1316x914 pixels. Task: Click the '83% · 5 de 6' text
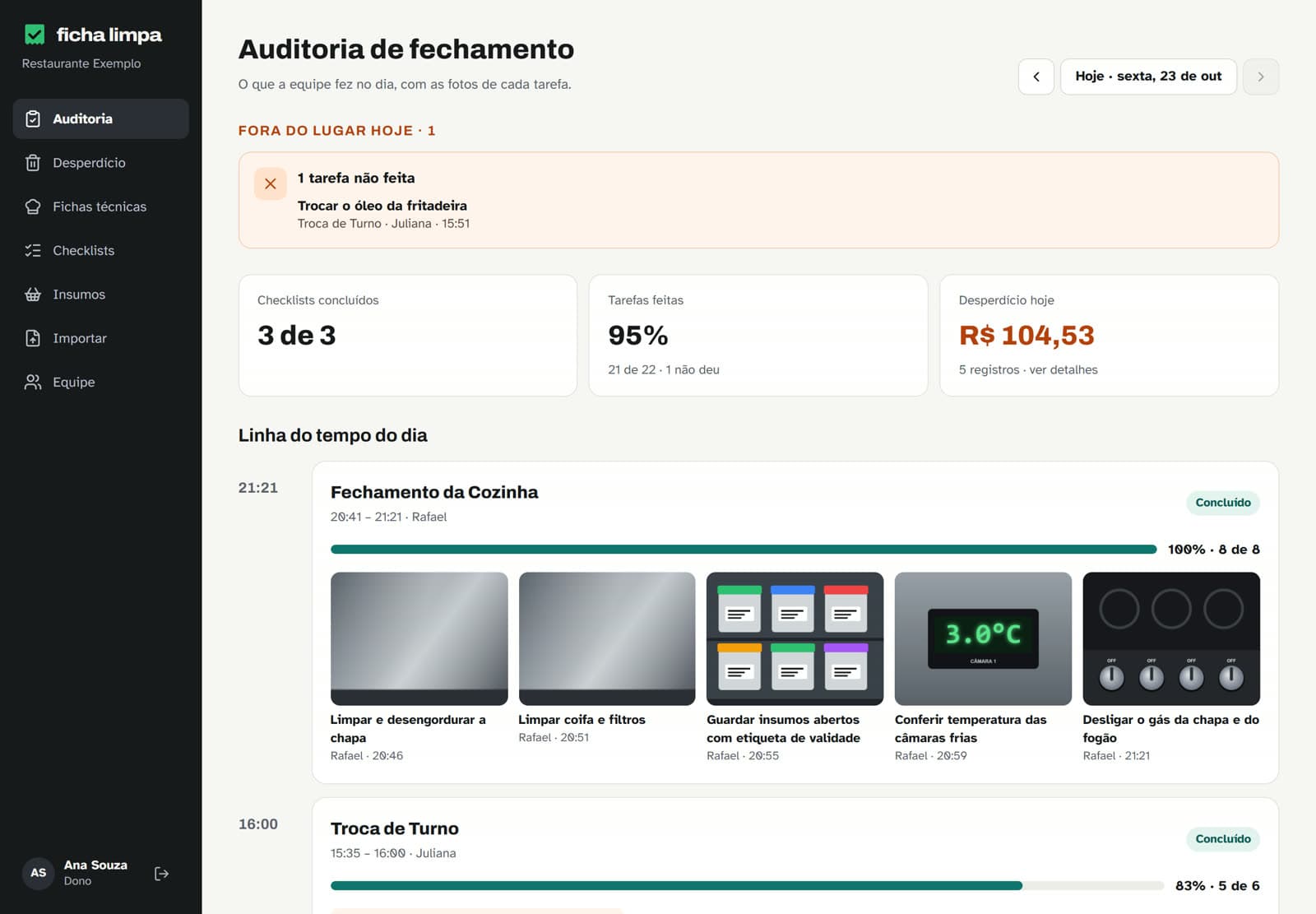pyautogui.click(x=1217, y=886)
